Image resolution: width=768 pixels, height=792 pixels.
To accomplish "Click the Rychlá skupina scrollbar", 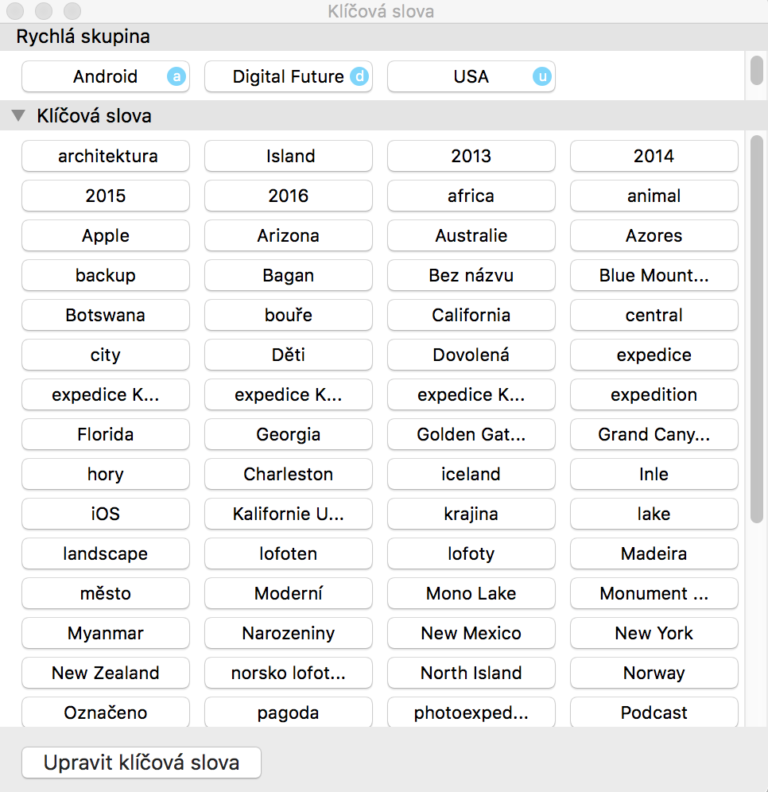I will coord(757,71).
